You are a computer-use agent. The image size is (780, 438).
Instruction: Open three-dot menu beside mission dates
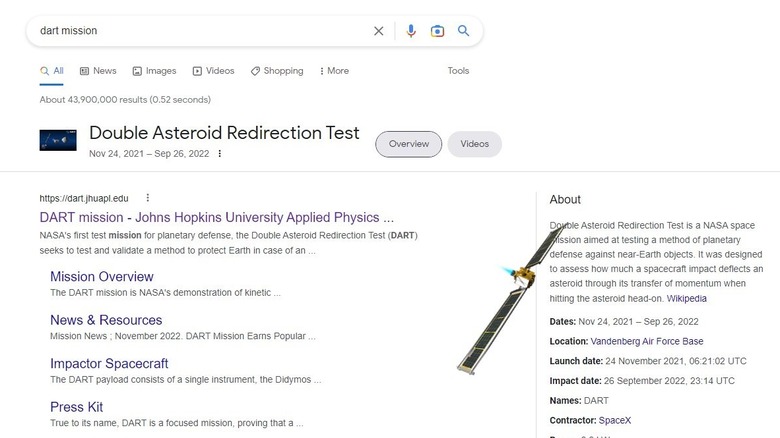(x=220, y=154)
